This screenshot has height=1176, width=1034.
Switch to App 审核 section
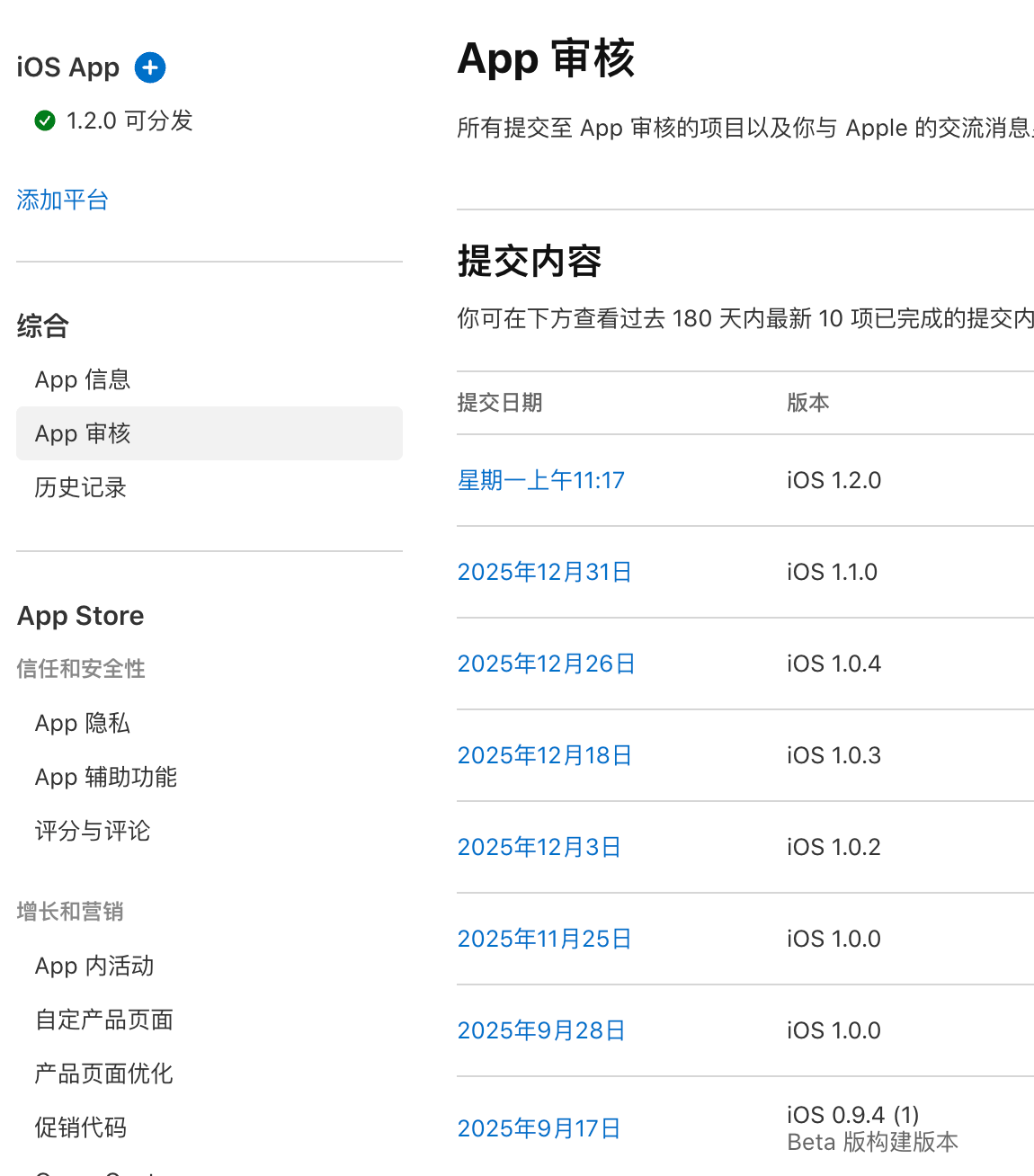82,433
